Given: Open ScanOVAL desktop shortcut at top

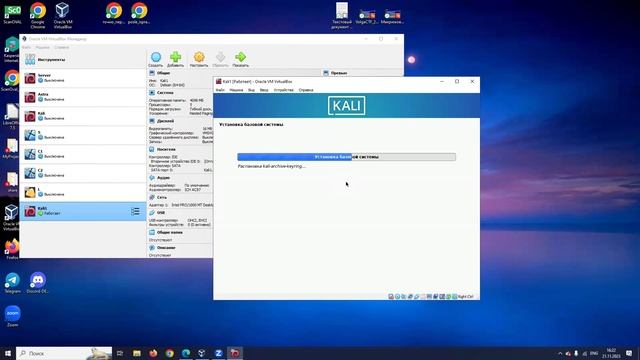Looking at the screenshot, I should [x=12, y=15].
